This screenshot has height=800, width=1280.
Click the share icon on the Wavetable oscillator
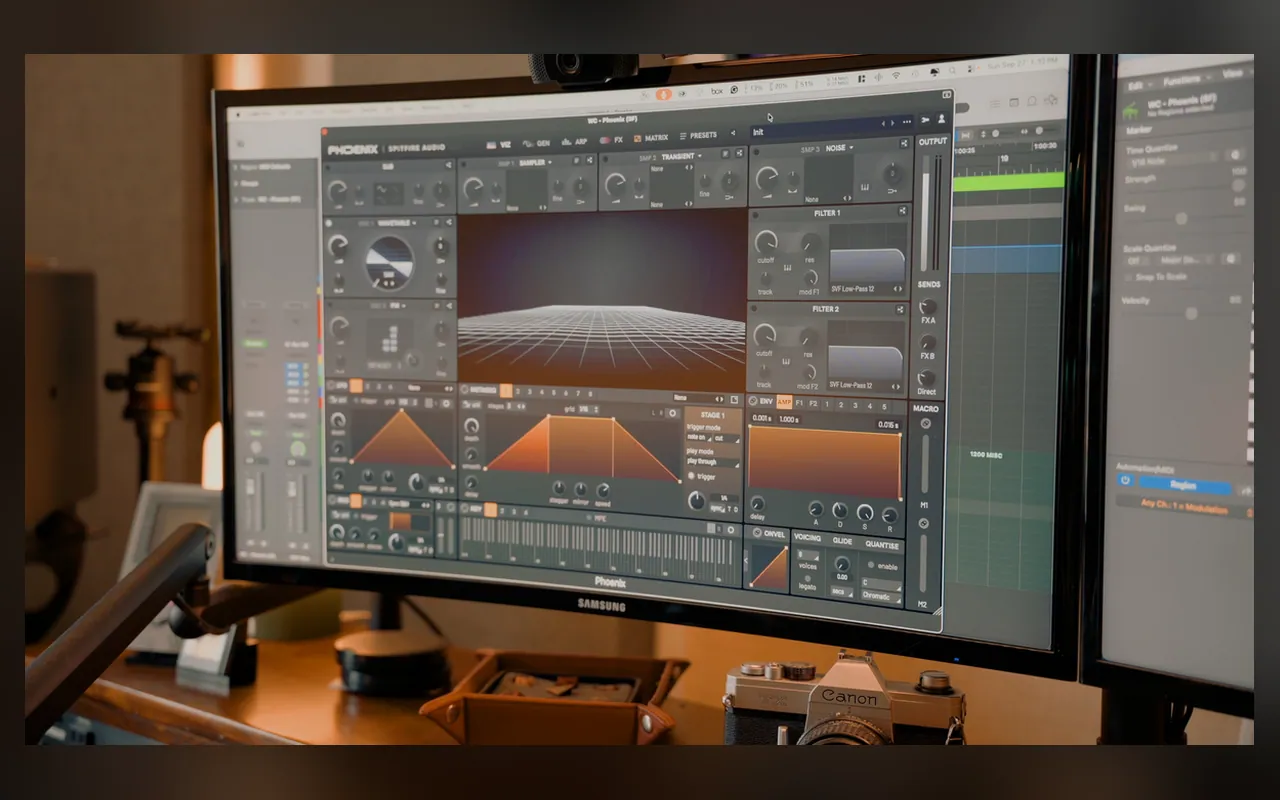(448, 222)
